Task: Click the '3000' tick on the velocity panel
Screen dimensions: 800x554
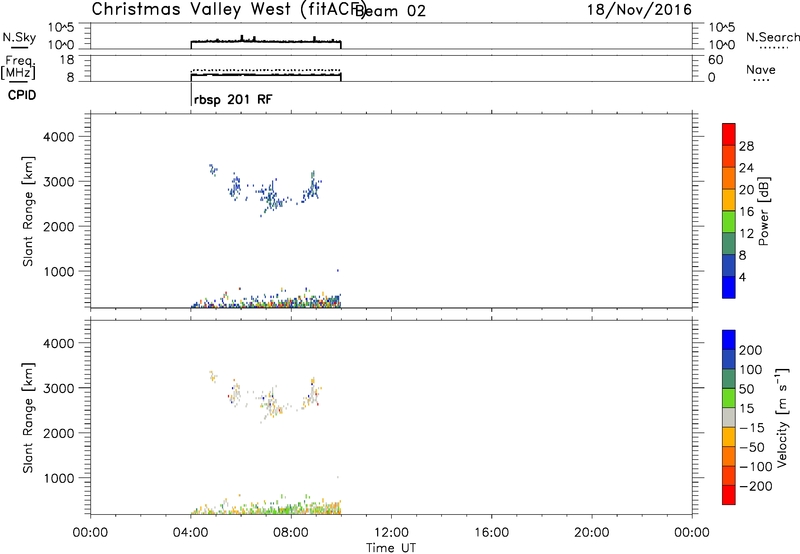Action: tap(59, 388)
